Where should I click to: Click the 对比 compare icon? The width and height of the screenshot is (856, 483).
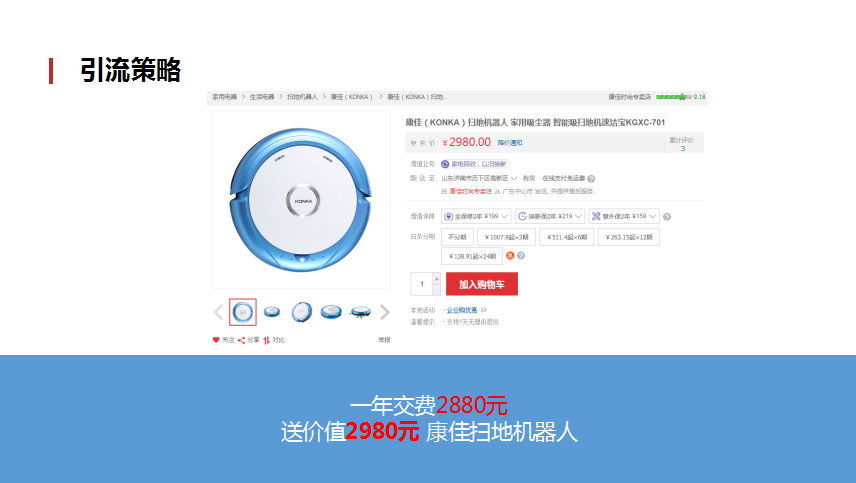[x=266, y=340]
